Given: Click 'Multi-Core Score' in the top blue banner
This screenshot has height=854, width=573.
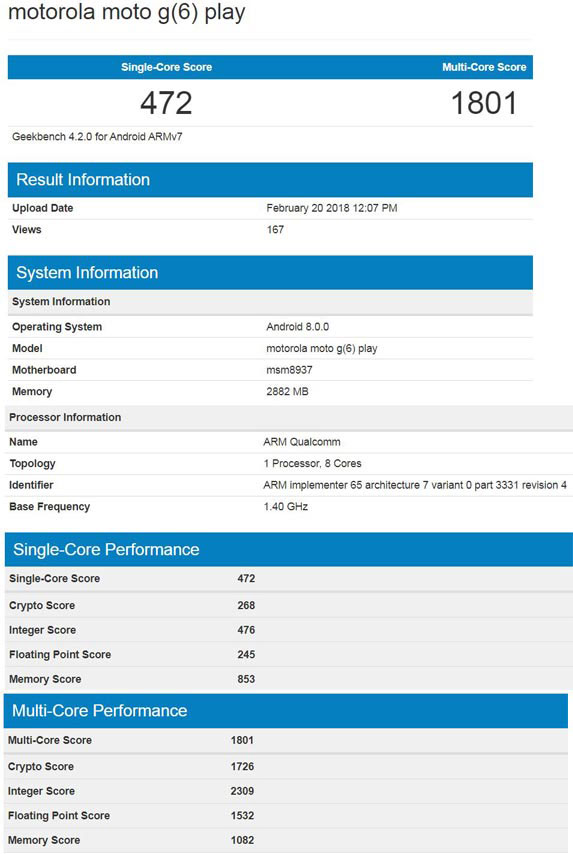Looking at the screenshot, I should click(484, 67).
